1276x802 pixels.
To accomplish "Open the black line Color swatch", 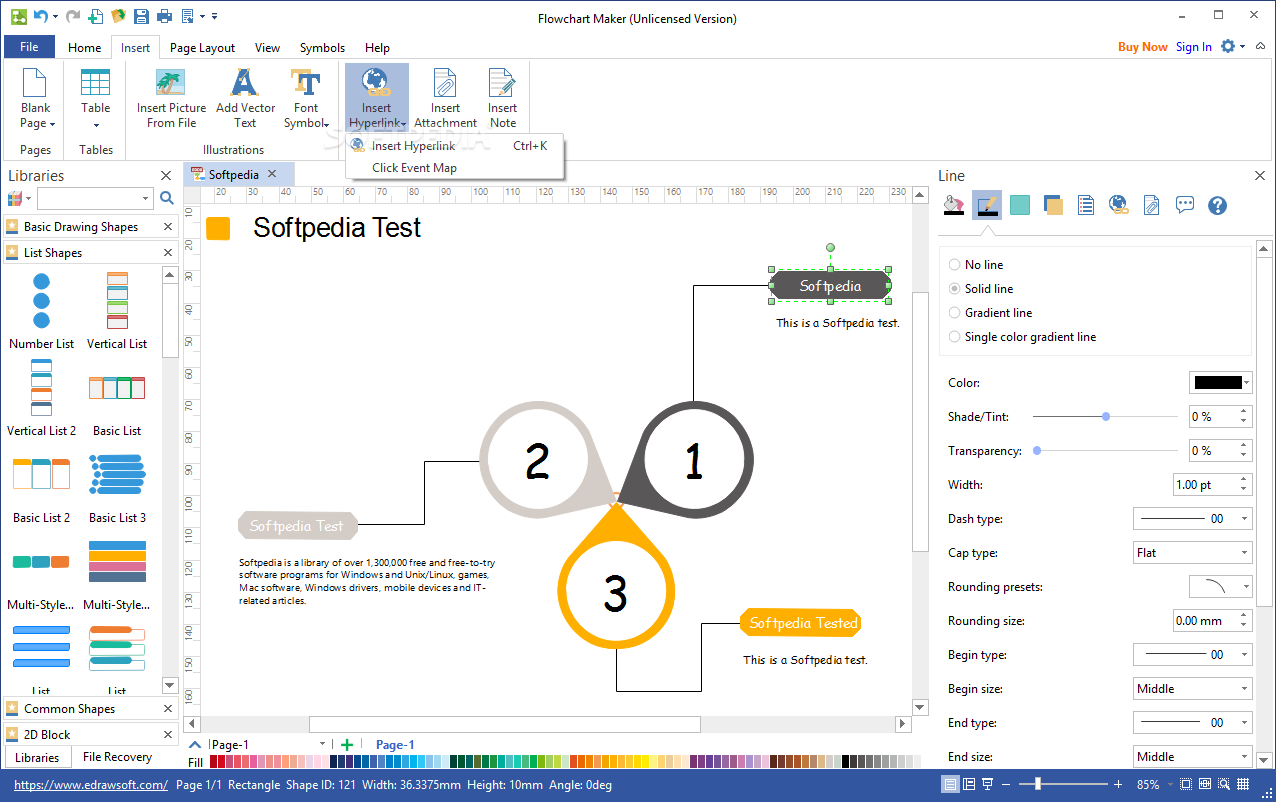I will (1220, 383).
